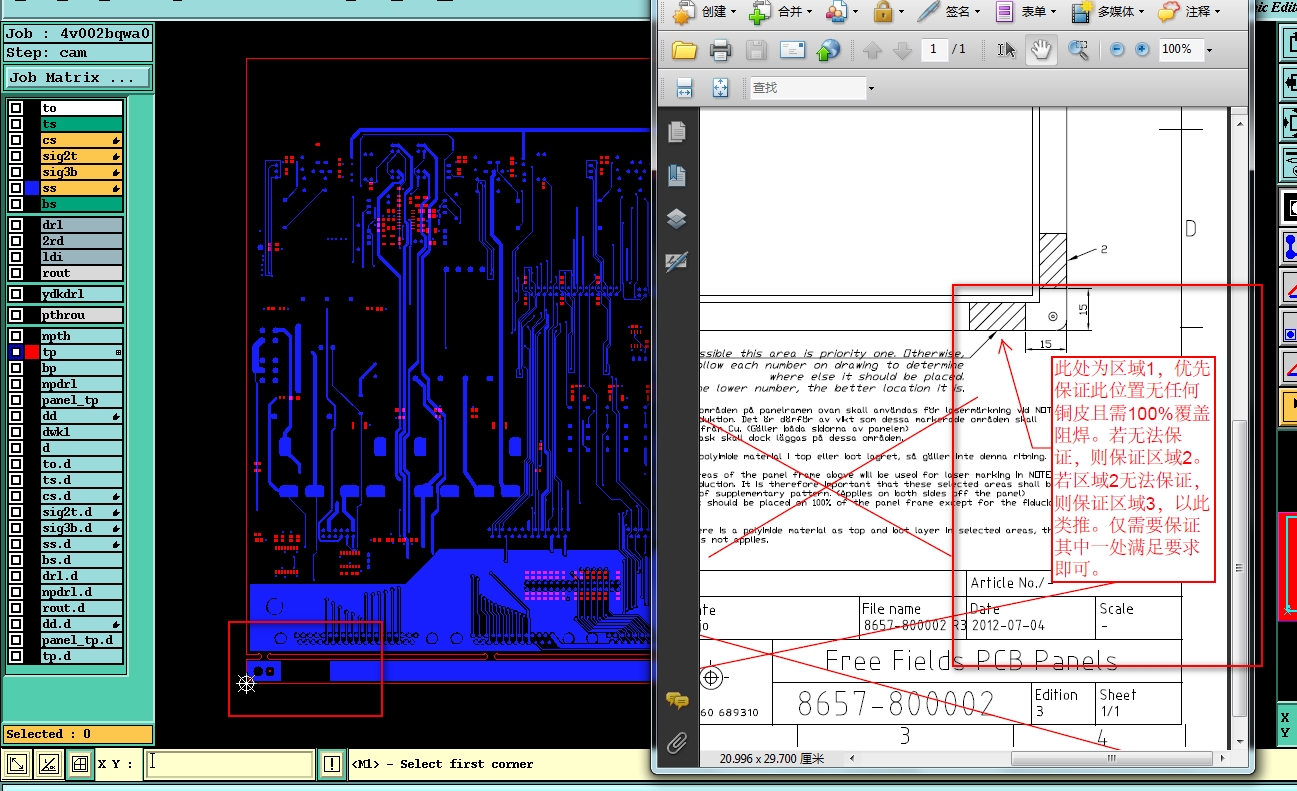Toggle the checkbox for layer rout
The height and width of the screenshot is (791, 1297).
click(16, 273)
